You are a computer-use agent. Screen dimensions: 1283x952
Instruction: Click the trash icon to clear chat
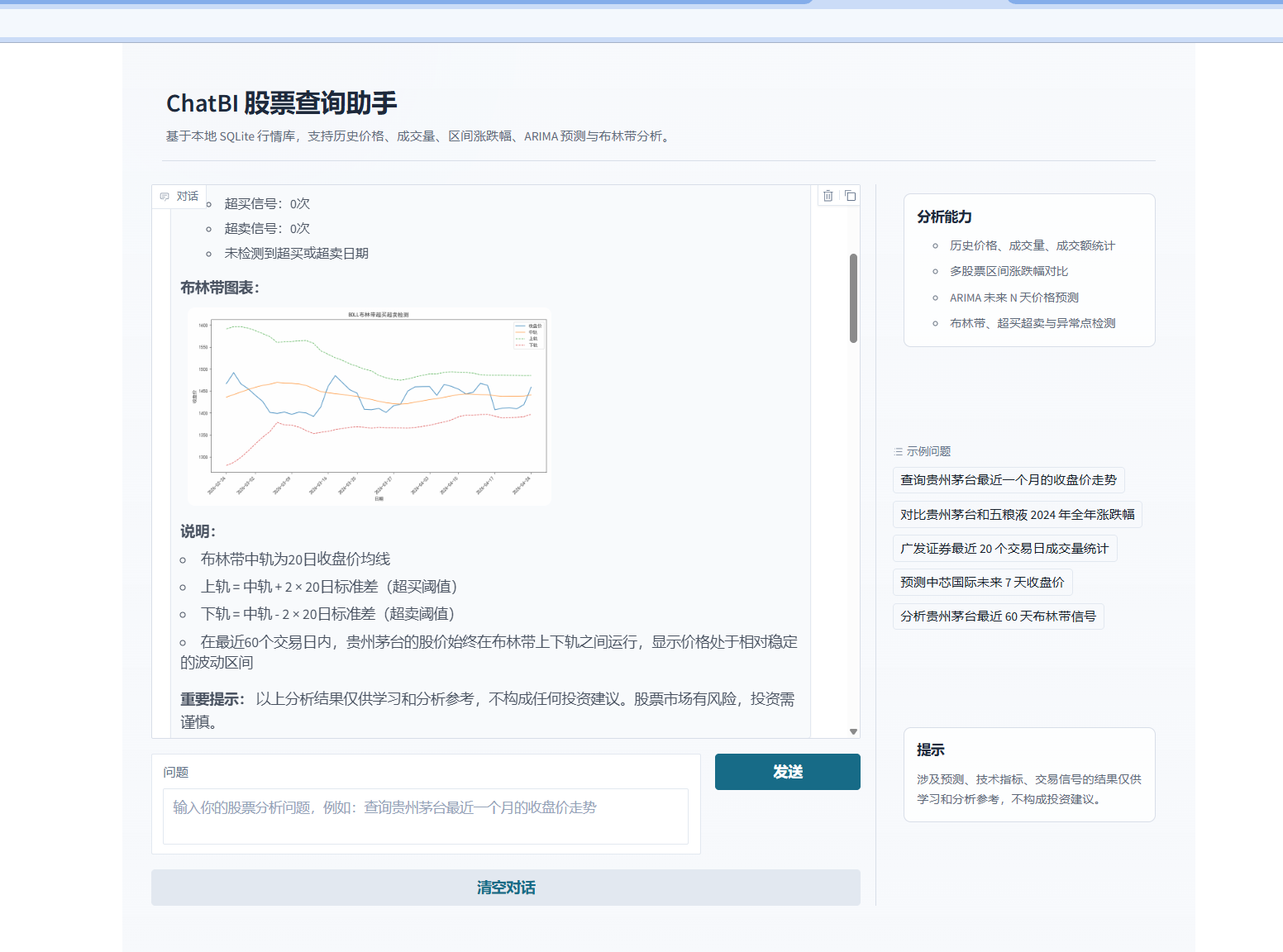828,196
